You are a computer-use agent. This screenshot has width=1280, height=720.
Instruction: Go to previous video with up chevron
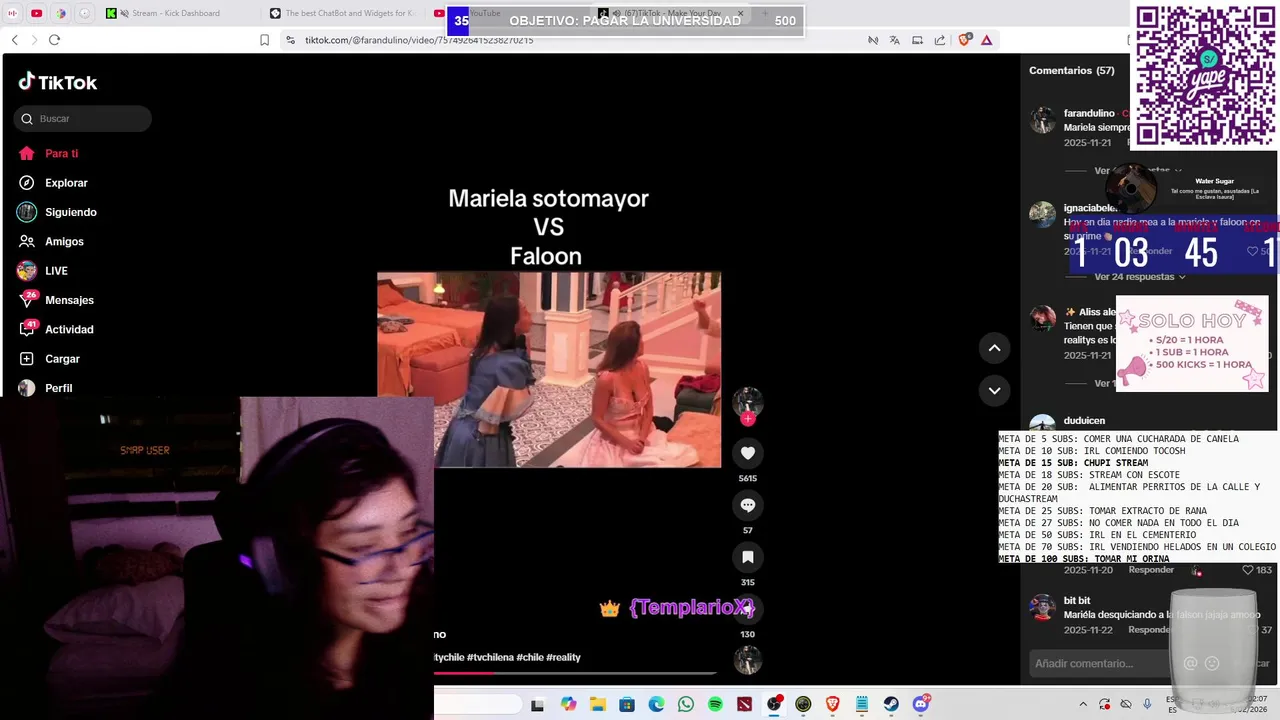pos(994,348)
